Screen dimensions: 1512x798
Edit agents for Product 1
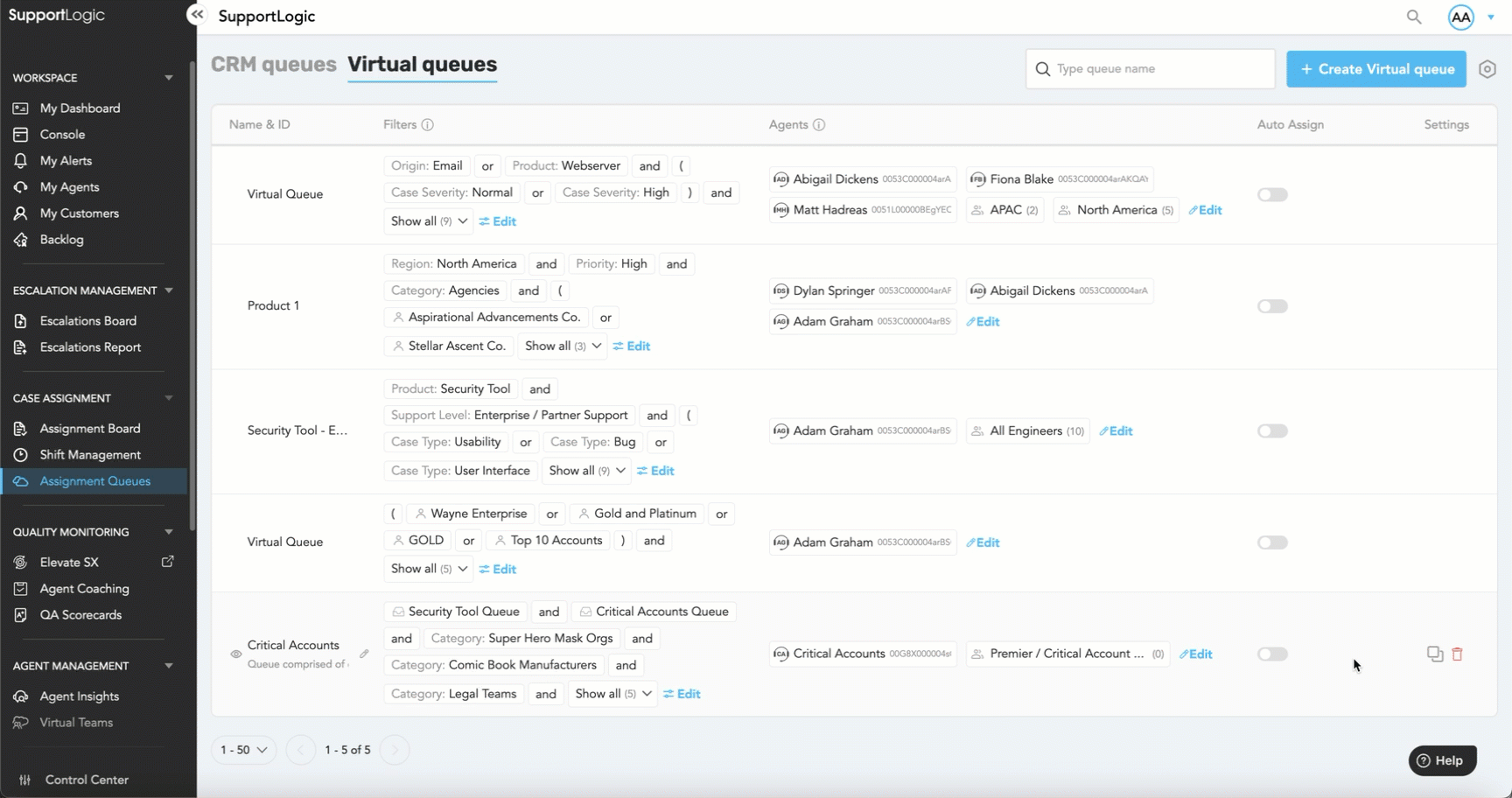coord(983,322)
